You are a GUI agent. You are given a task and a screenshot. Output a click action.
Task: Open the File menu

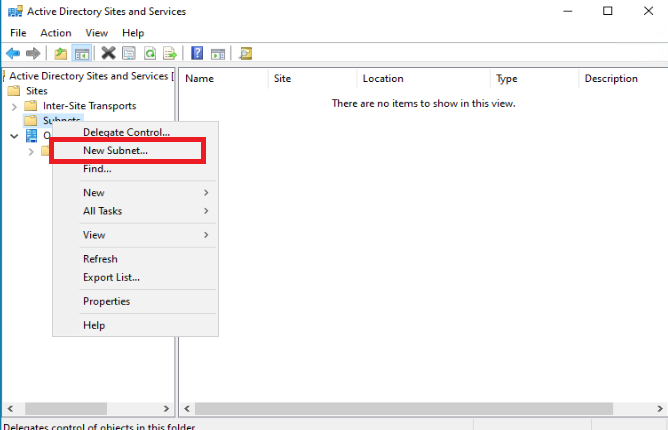[18, 33]
